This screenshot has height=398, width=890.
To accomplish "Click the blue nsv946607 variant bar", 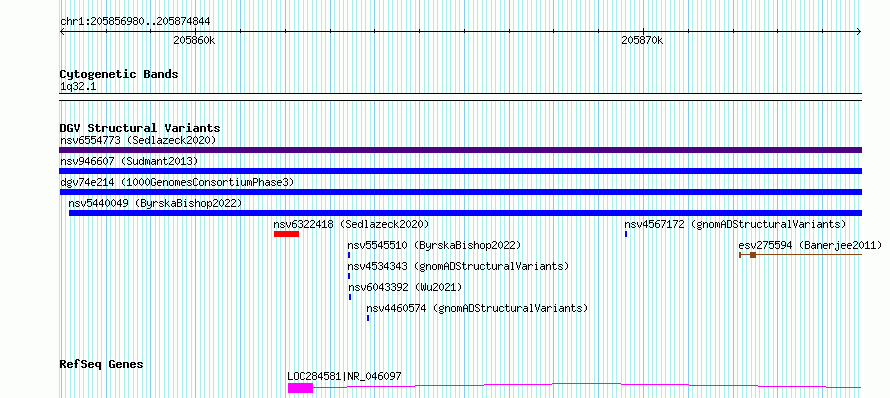I will tap(461, 171).
